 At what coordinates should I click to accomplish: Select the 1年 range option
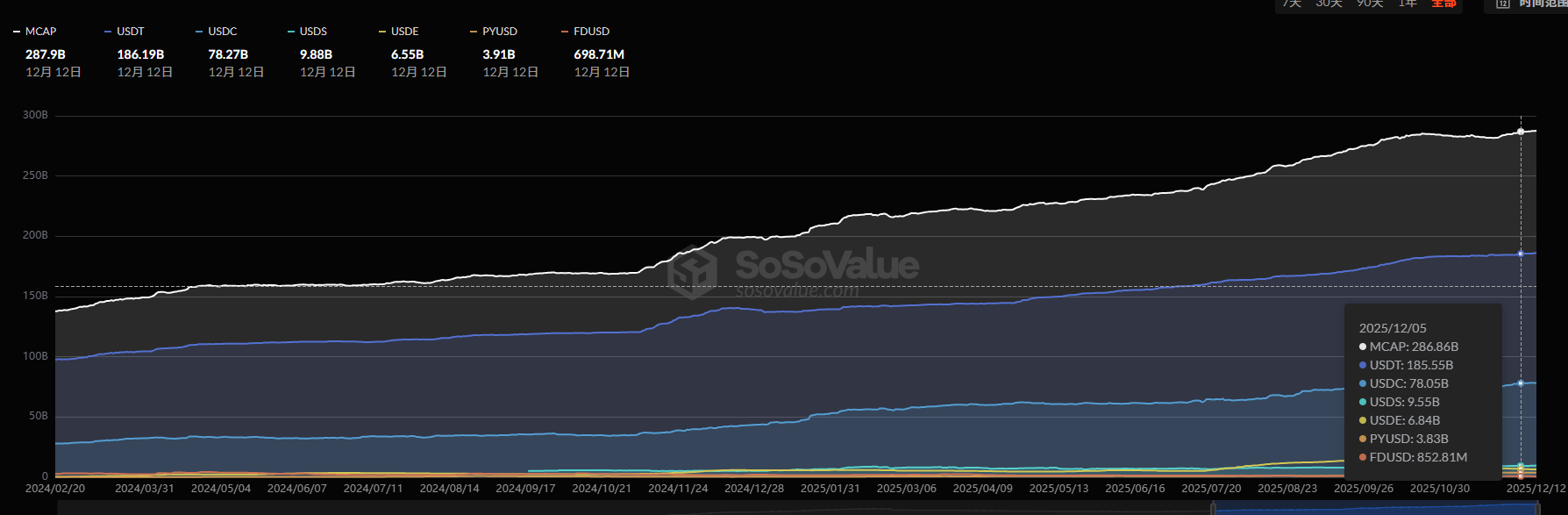[x=1408, y=4]
